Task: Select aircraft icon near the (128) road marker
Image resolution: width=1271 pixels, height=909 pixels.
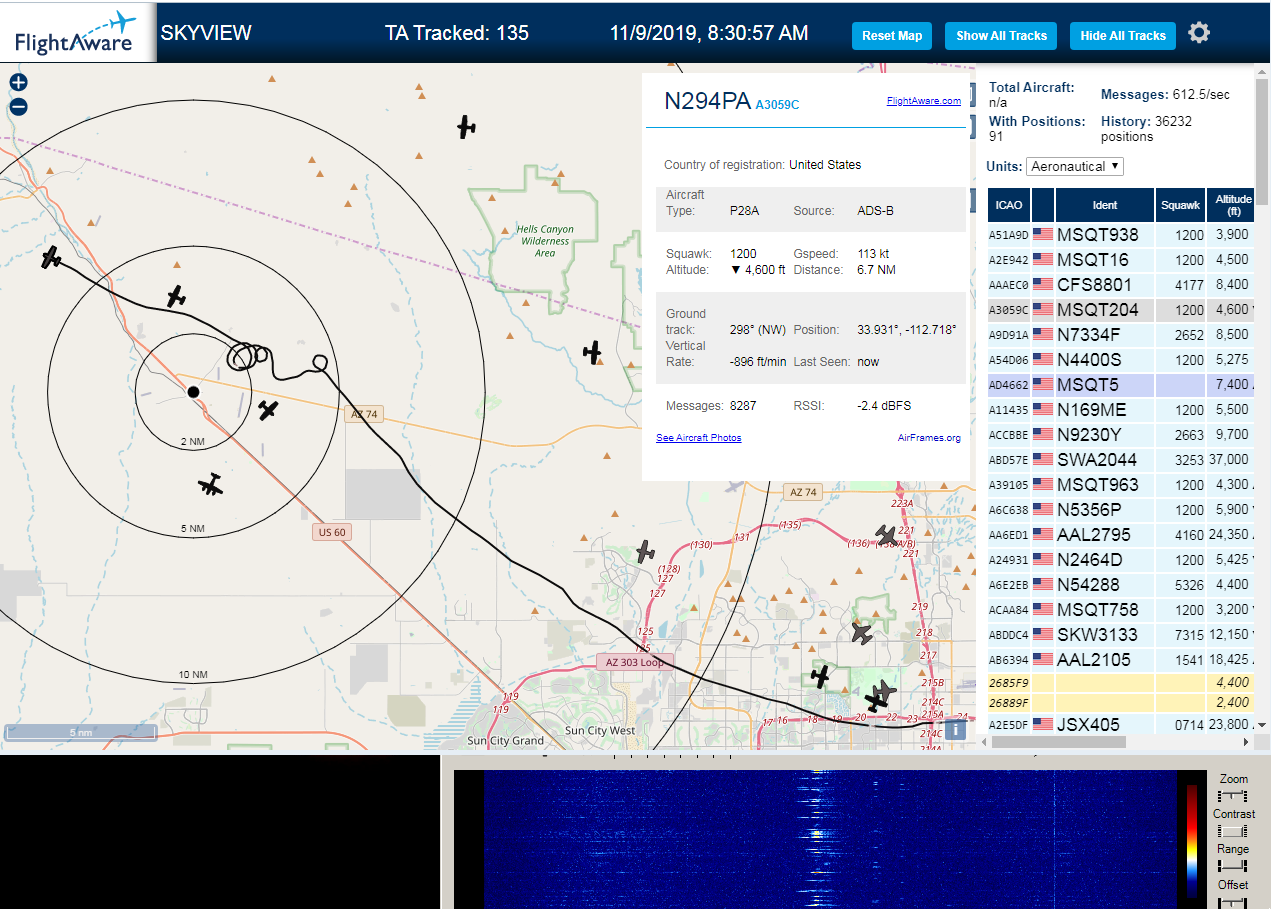Action: 645,551
